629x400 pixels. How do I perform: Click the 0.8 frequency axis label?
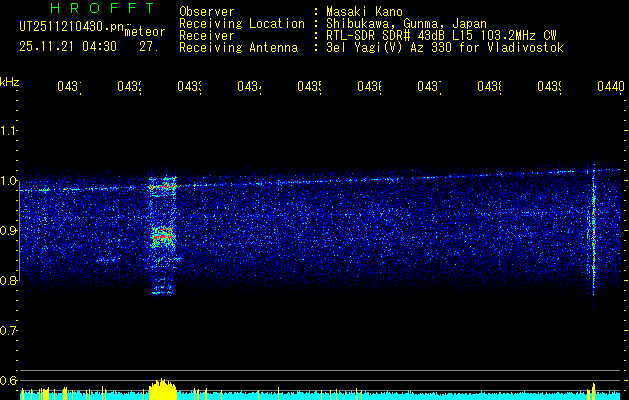[8, 280]
